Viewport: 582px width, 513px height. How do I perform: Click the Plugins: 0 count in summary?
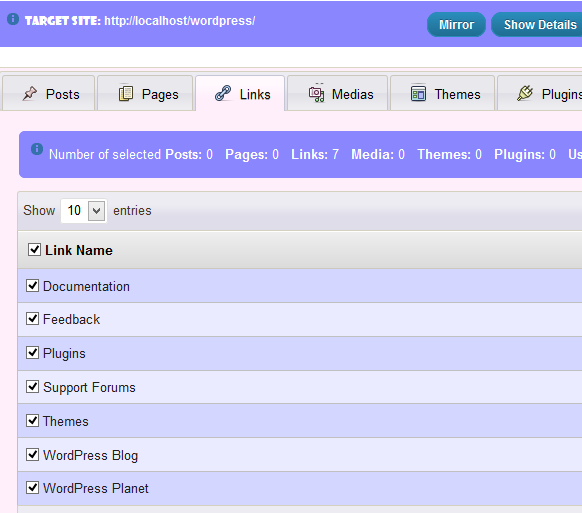[x=525, y=154]
